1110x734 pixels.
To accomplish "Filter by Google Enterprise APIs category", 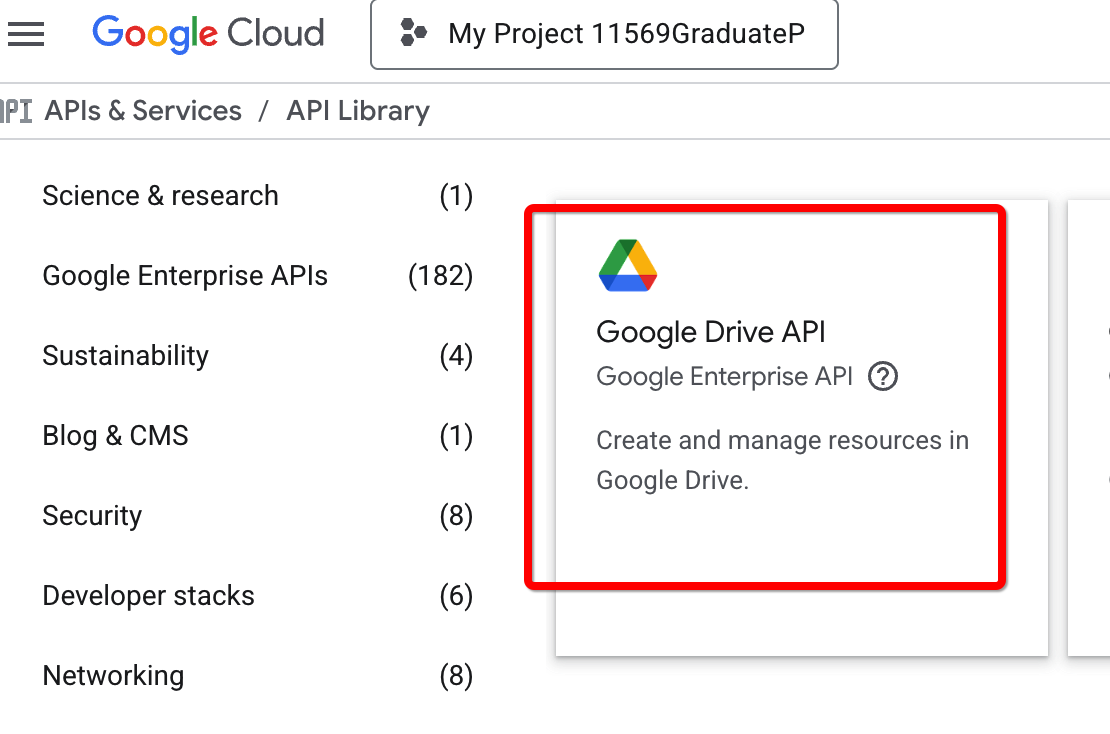I will [258, 276].
